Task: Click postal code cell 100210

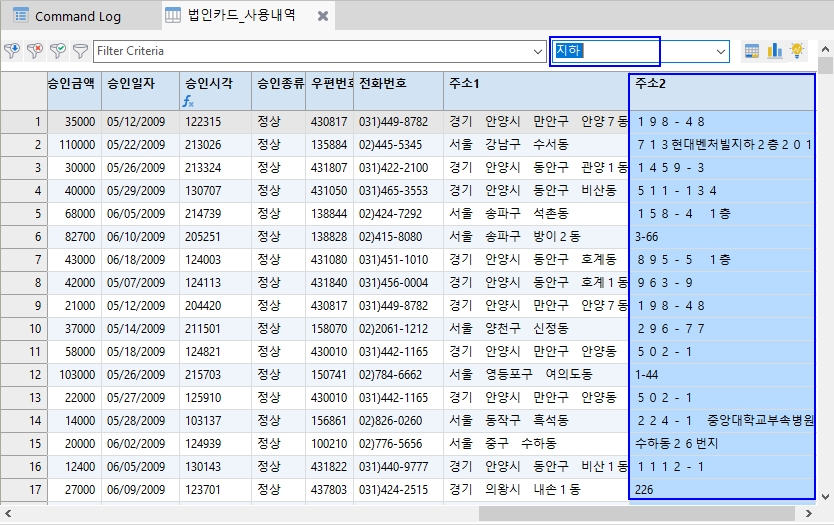Action: click(x=330, y=444)
